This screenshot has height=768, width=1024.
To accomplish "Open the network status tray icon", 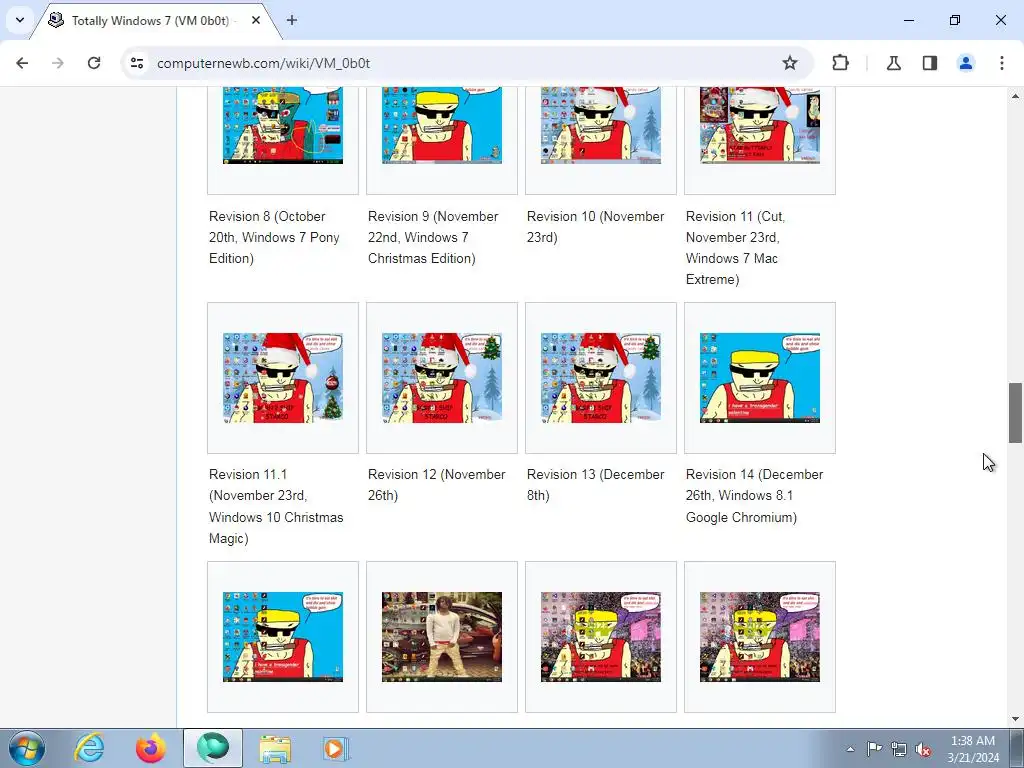I will [899, 749].
